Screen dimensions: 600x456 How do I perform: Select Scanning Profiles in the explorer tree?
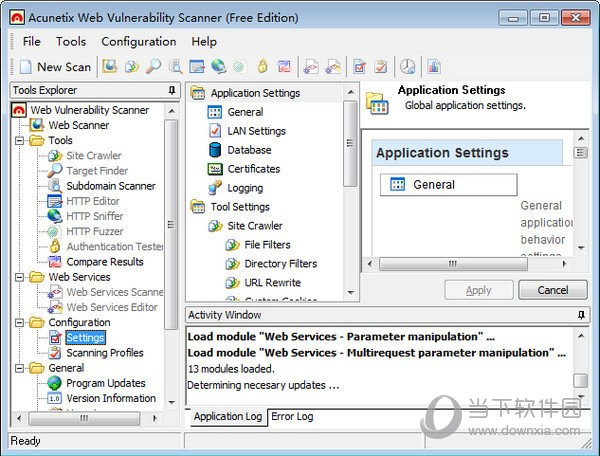(x=105, y=353)
